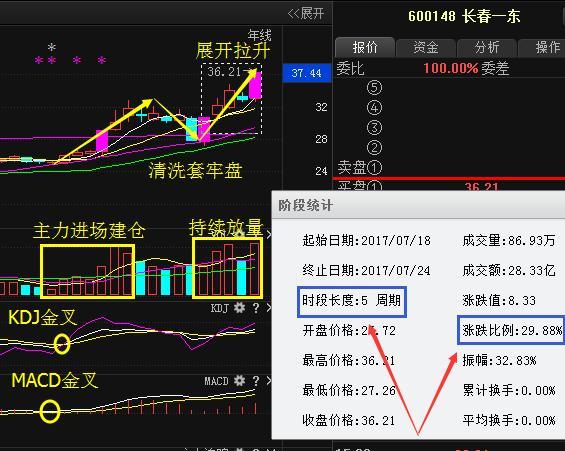Click the 平均换手 0.00% entry
The height and width of the screenshot is (451, 565).
(509, 420)
